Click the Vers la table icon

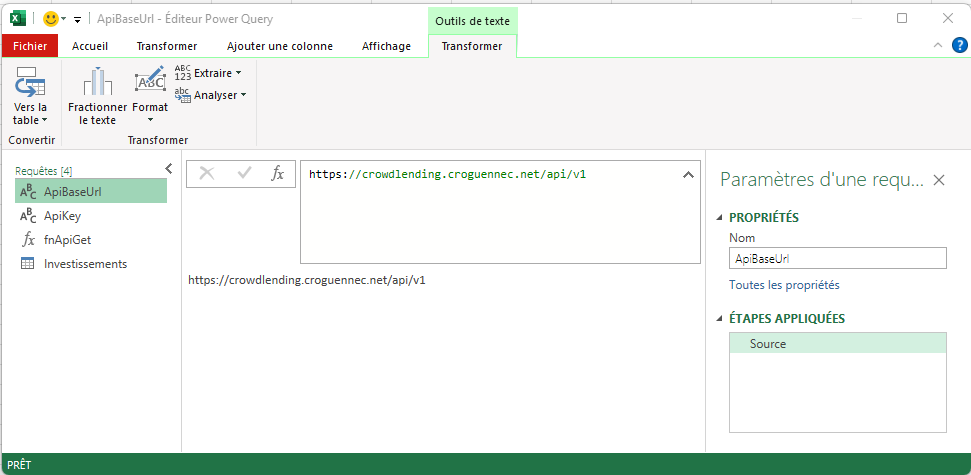(30, 82)
